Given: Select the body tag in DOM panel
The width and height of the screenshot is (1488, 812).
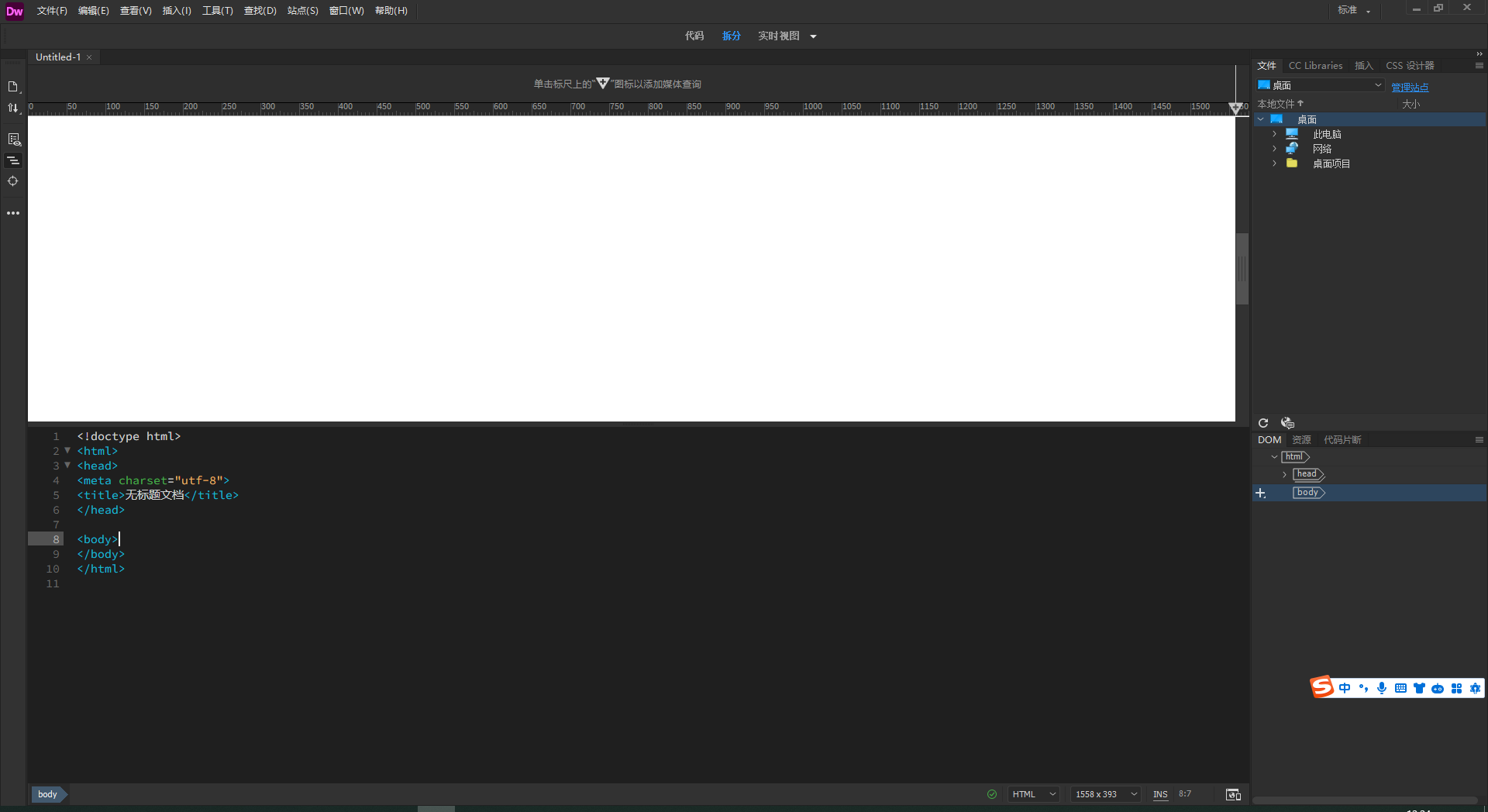Looking at the screenshot, I should point(1308,493).
